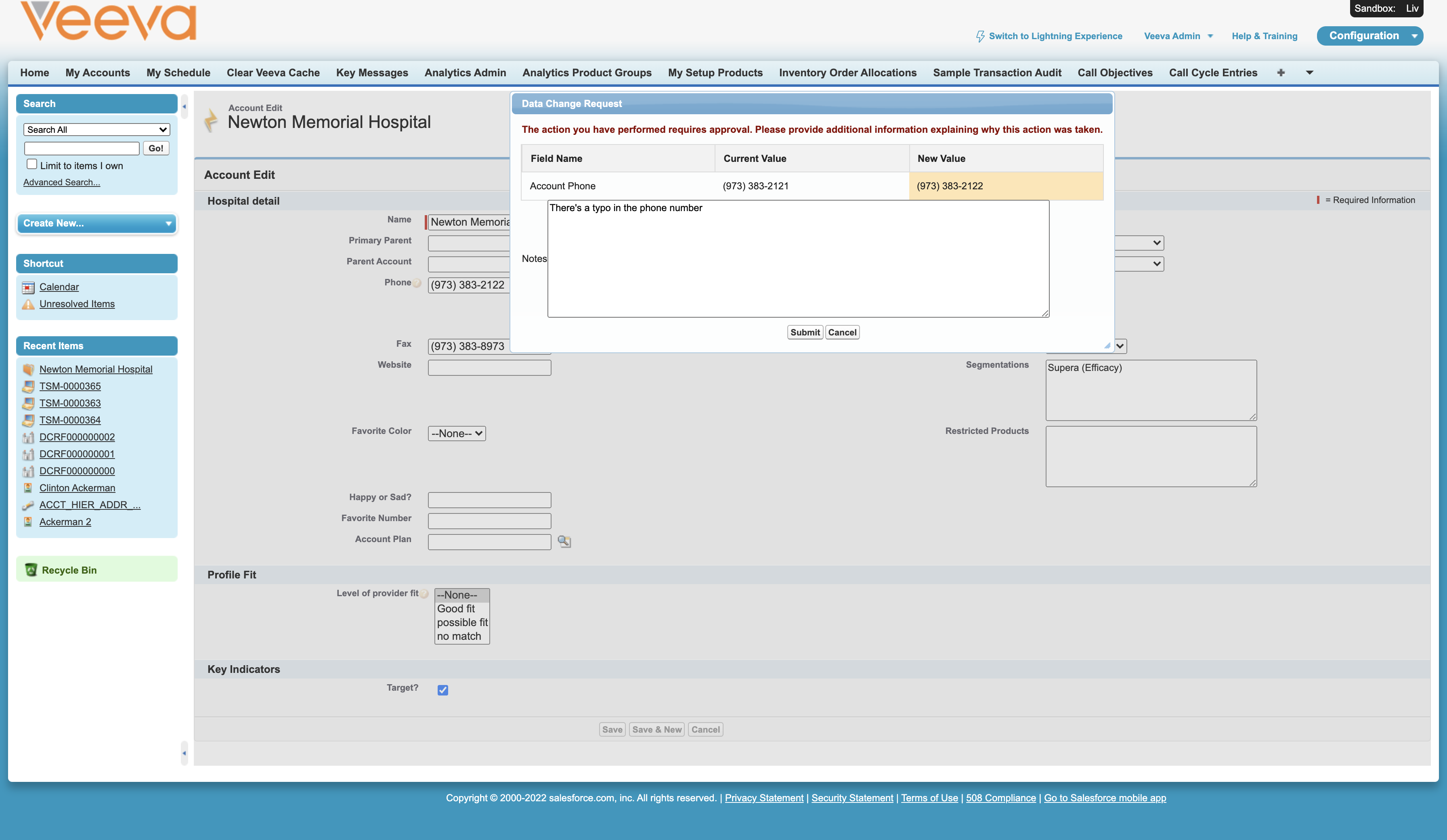Click the plus icon to add tabs
This screenshot has height=840, width=1447.
(1281, 72)
